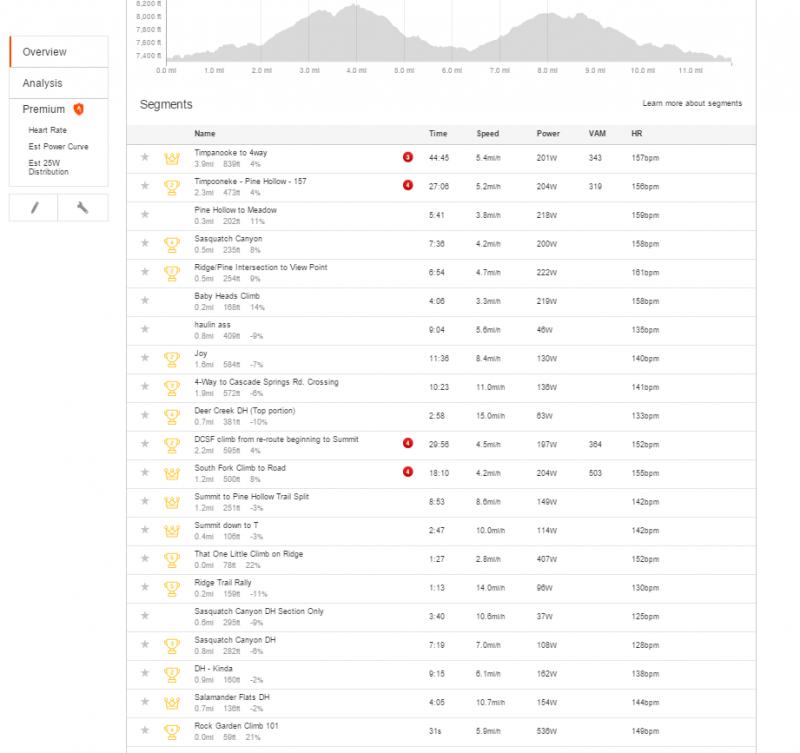This screenshot has height=753, width=800.
Task: Open Est Power Curve view
Action: point(58,146)
